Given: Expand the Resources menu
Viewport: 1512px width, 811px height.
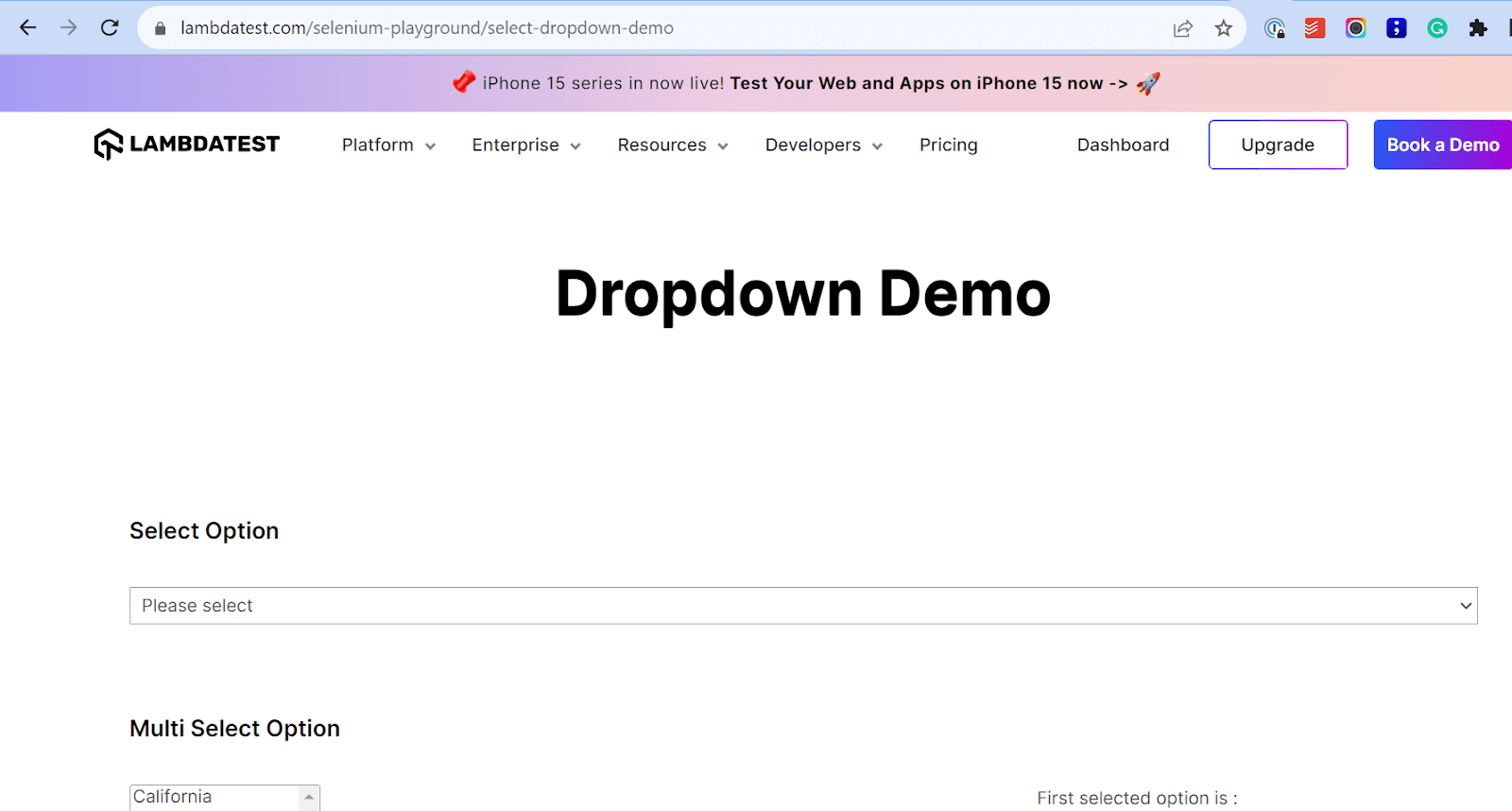Looking at the screenshot, I should coord(673,145).
